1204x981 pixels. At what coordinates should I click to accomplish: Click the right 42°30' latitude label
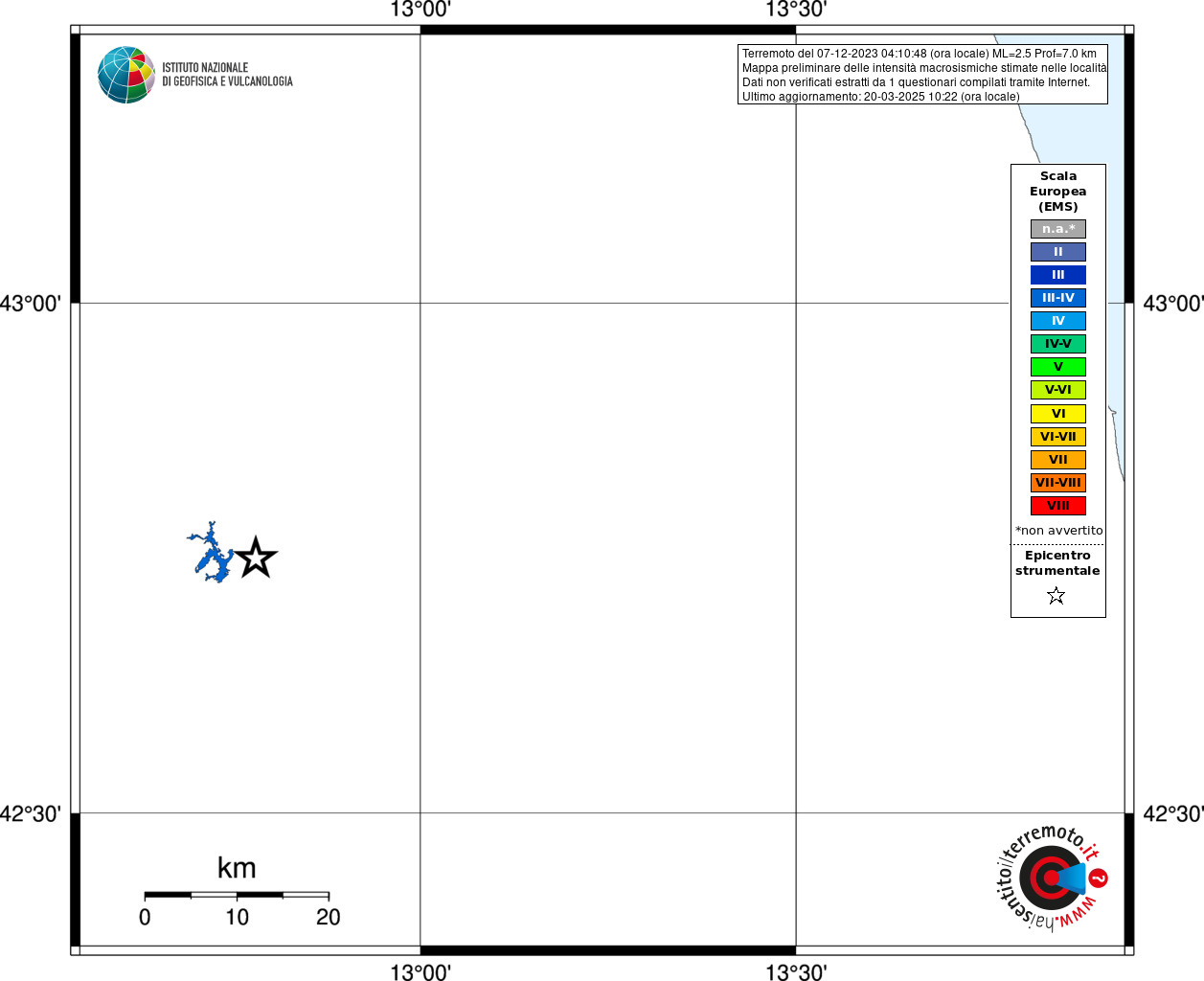[1173, 814]
